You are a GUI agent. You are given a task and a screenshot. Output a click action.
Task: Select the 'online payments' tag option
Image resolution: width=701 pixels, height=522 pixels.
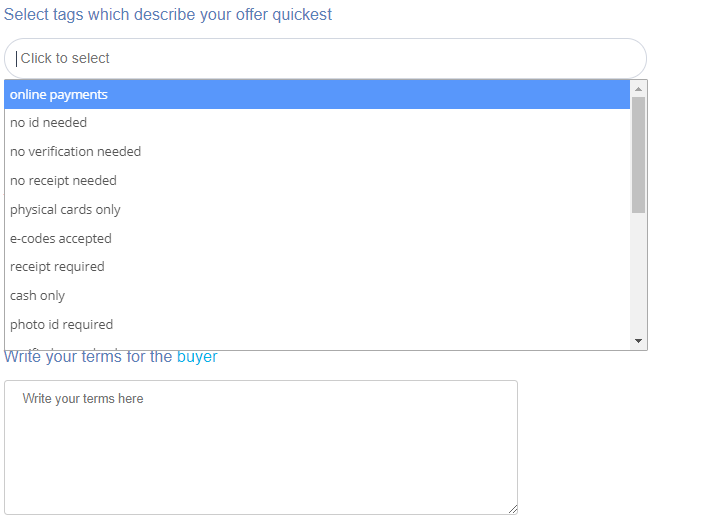(59, 95)
